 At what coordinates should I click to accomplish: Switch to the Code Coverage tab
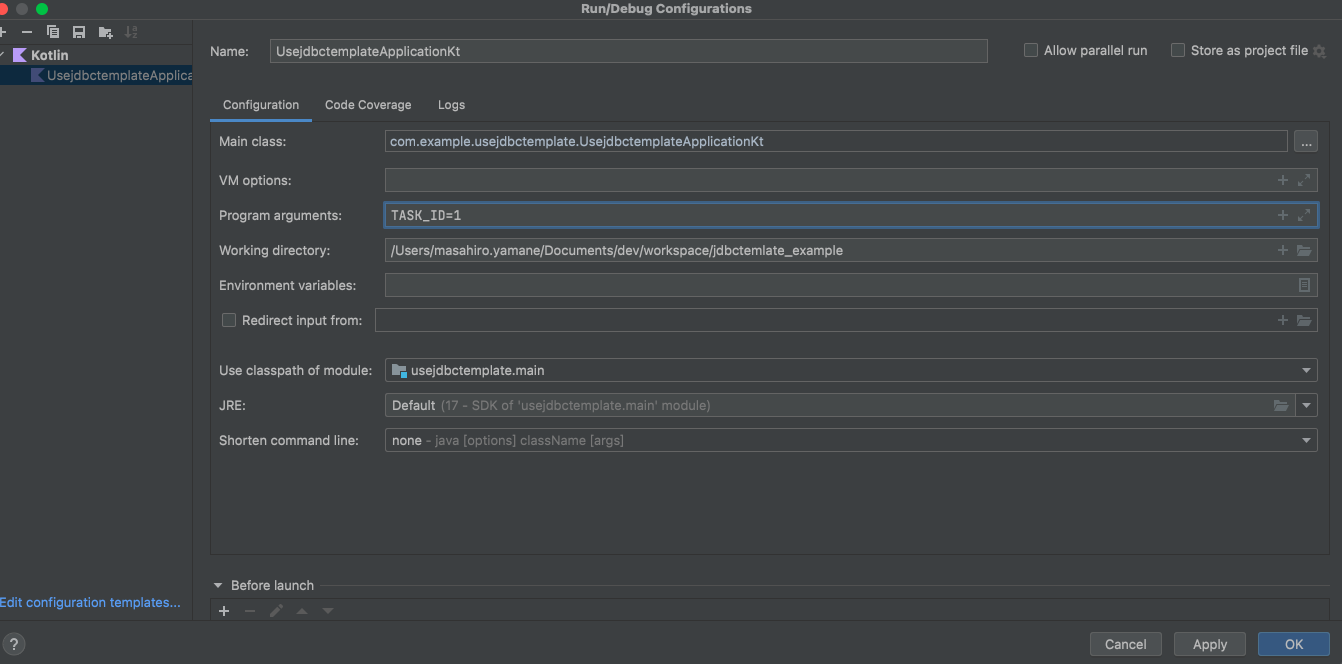coord(368,104)
